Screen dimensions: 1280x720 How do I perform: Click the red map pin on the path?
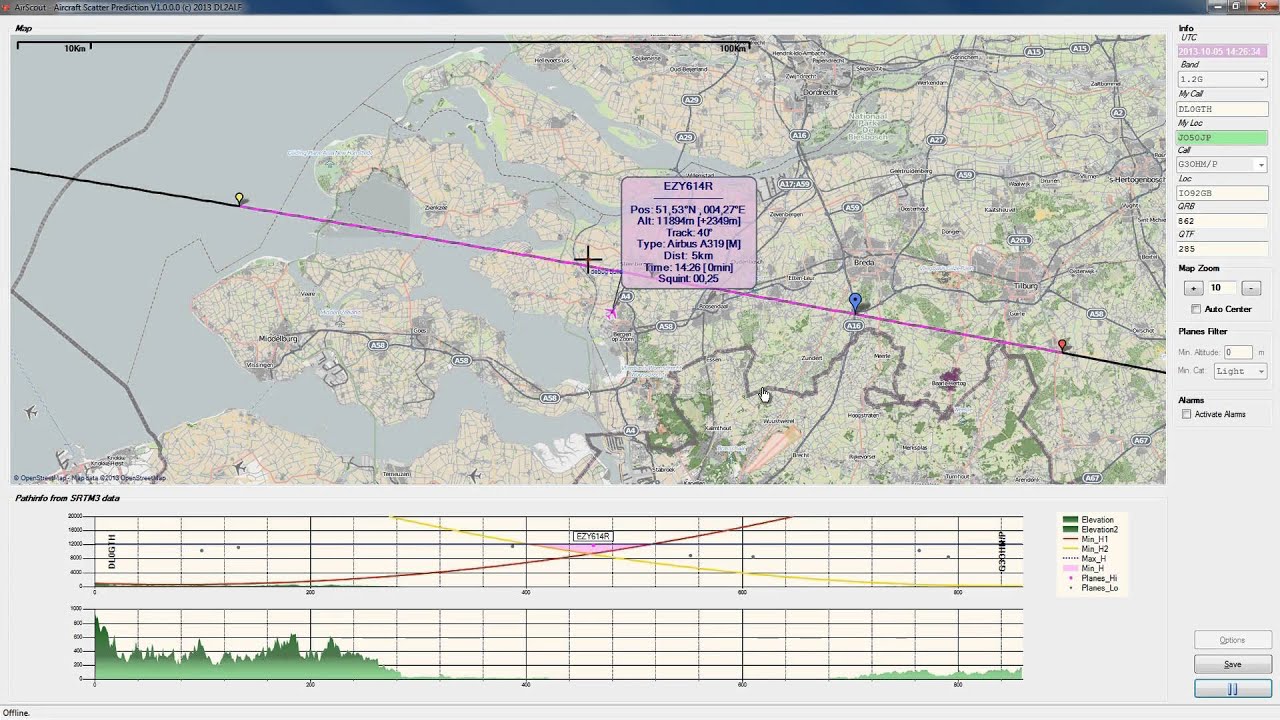[1062, 345]
